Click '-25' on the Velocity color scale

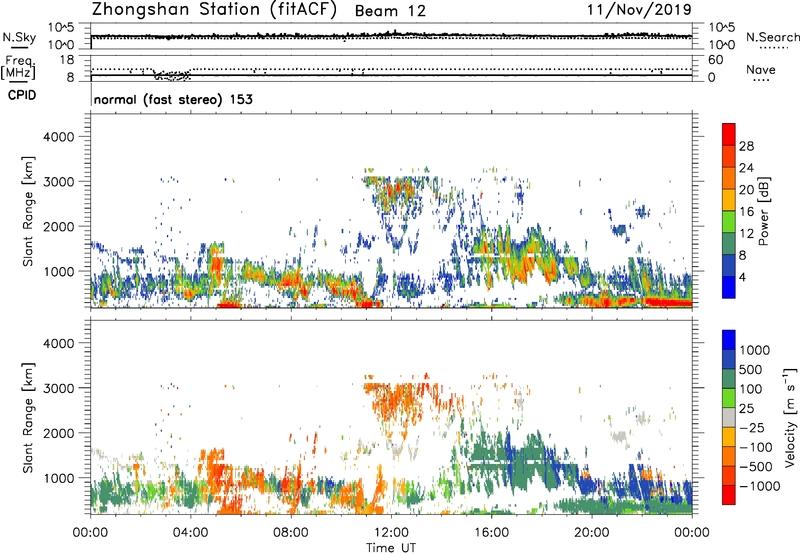pyautogui.click(x=752, y=428)
